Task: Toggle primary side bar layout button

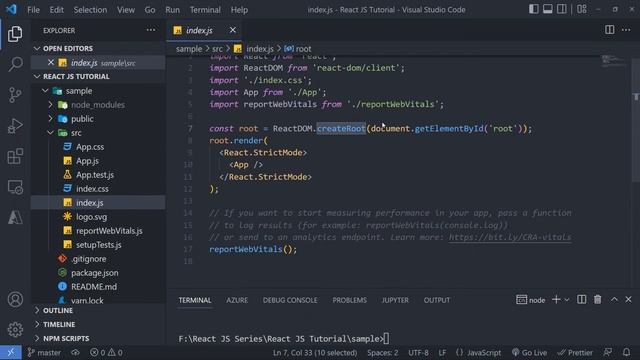Action: point(533,9)
